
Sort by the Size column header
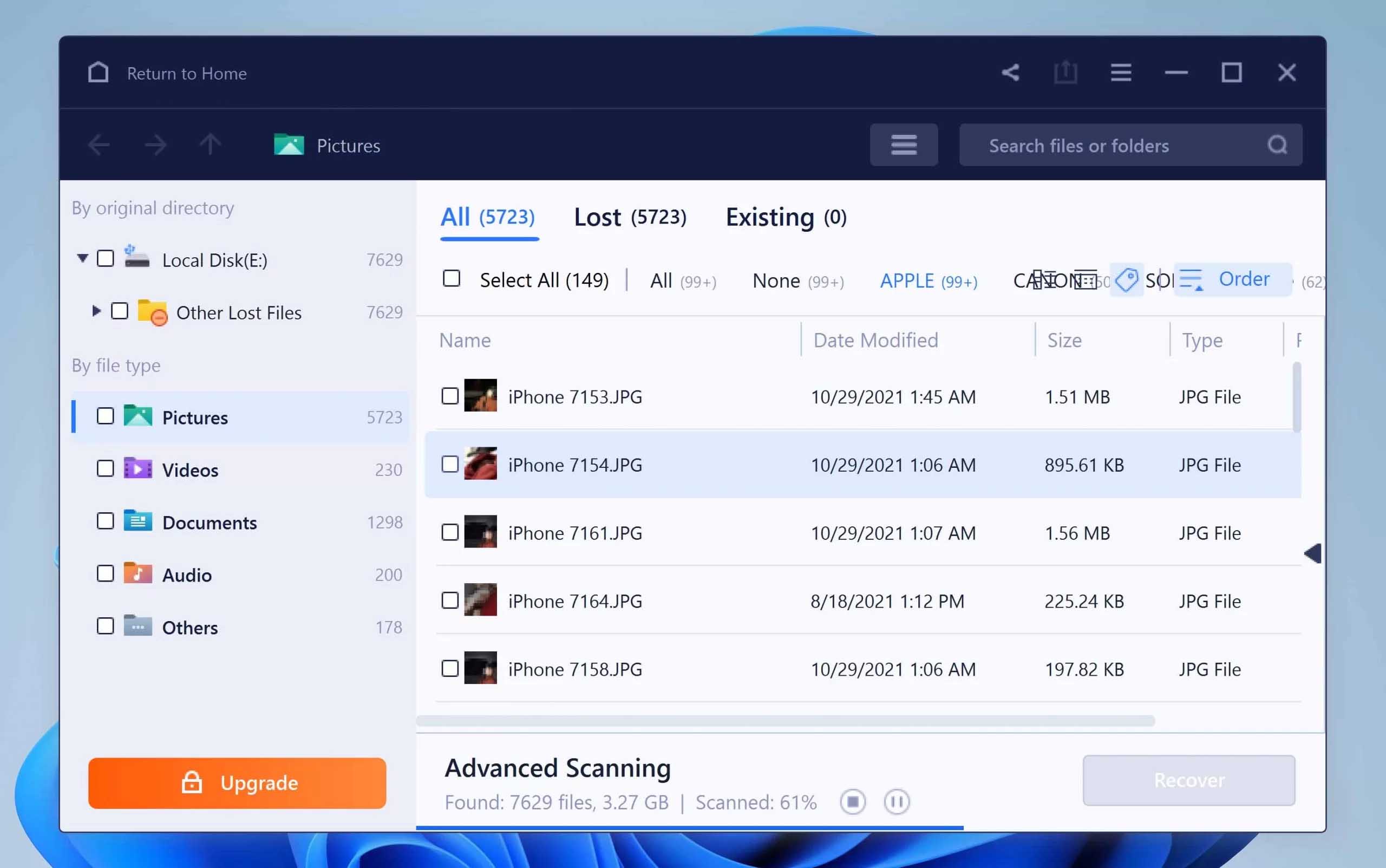pyautogui.click(x=1064, y=341)
